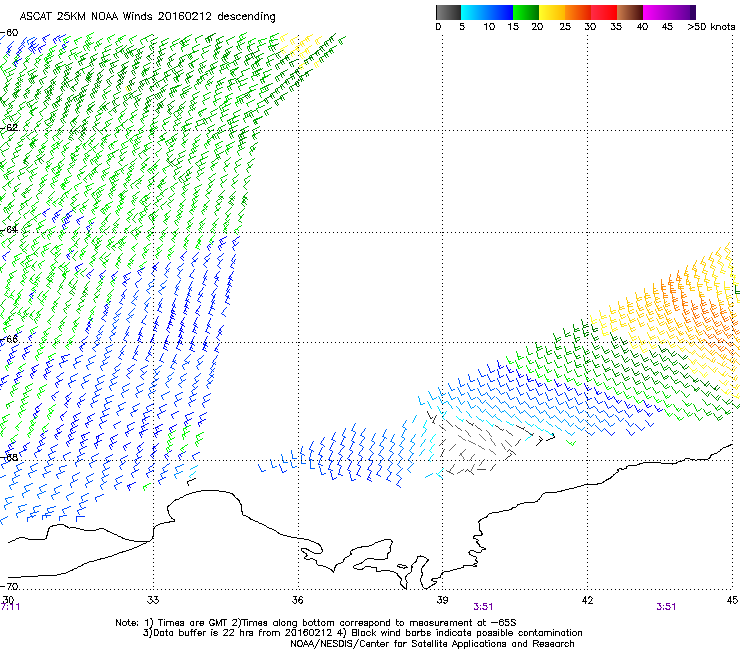Click the yellow 20-25 knots legend swatch
The width and height of the screenshot is (740, 650).
point(552,12)
